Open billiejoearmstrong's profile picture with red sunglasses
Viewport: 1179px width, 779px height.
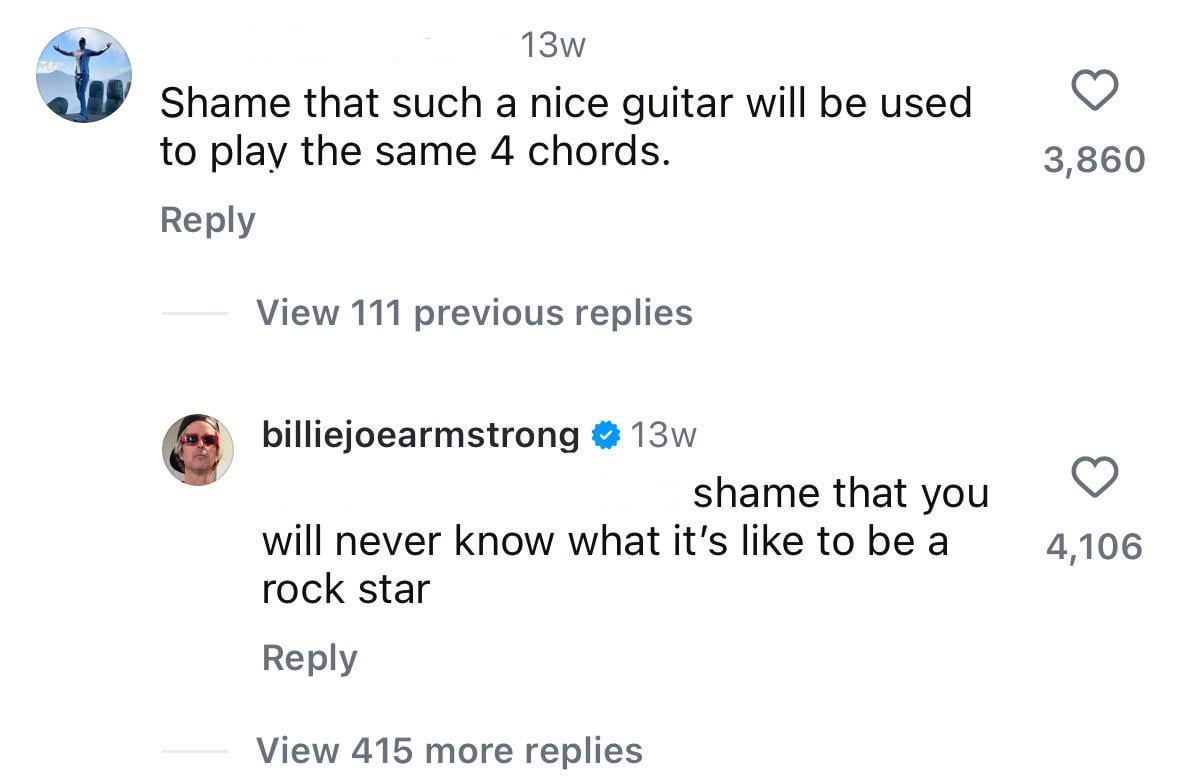coord(198,449)
